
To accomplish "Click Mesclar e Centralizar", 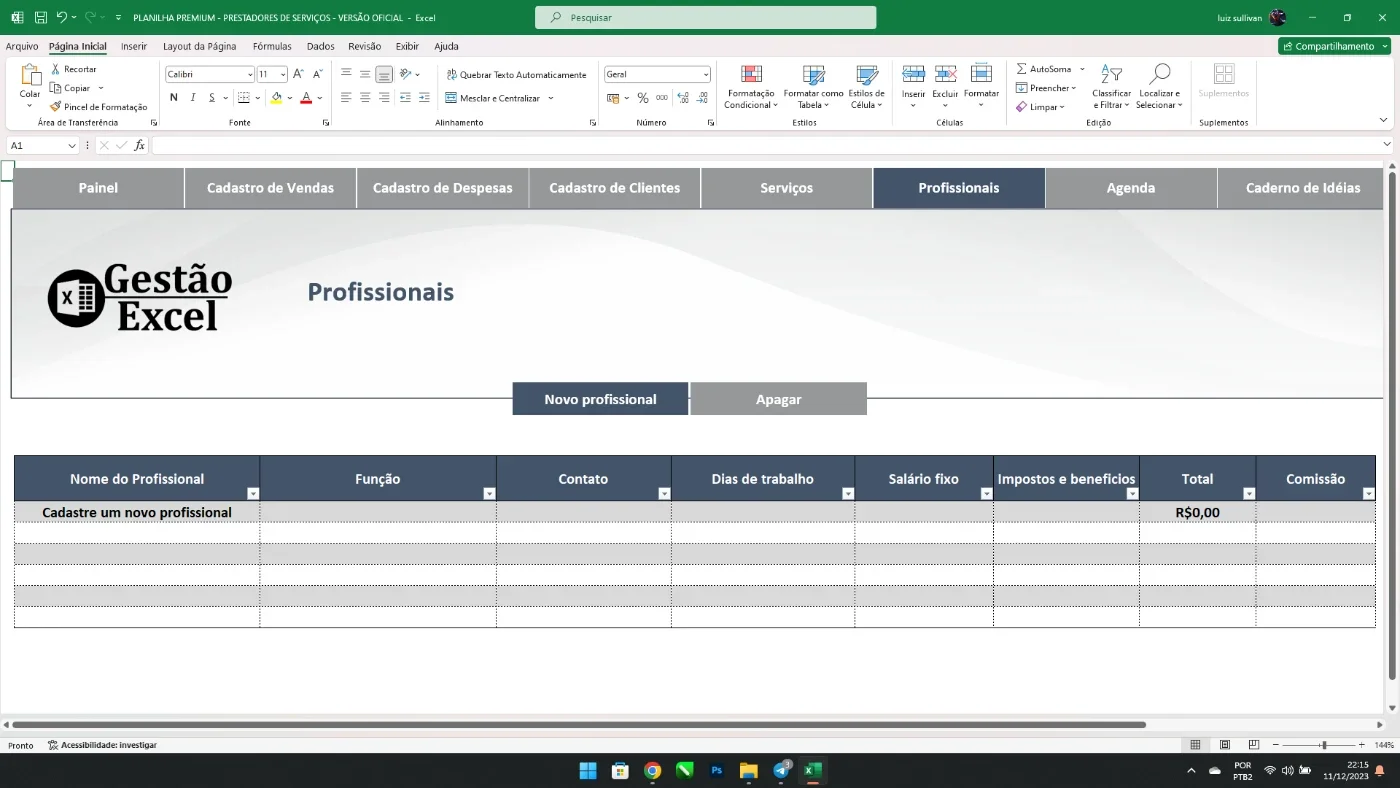I will click(494, 98).
